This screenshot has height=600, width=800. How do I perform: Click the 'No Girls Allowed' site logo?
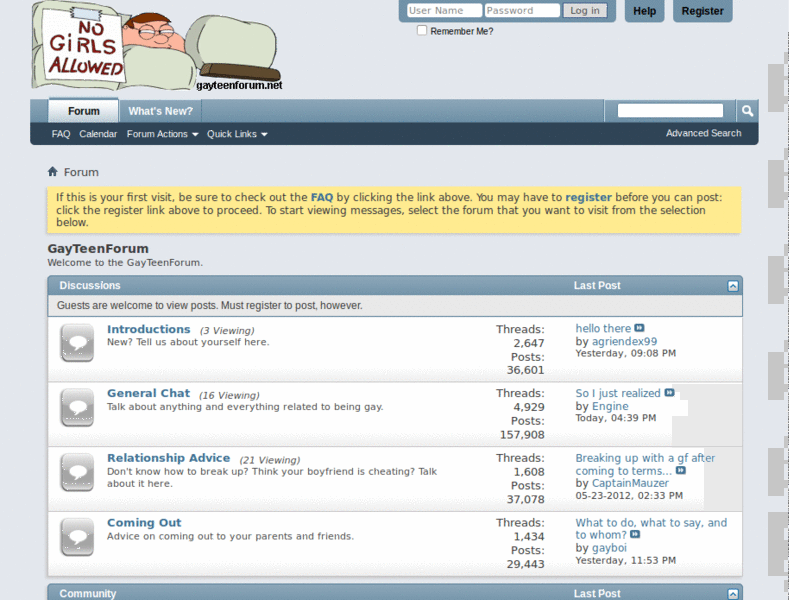coord(156,47)
